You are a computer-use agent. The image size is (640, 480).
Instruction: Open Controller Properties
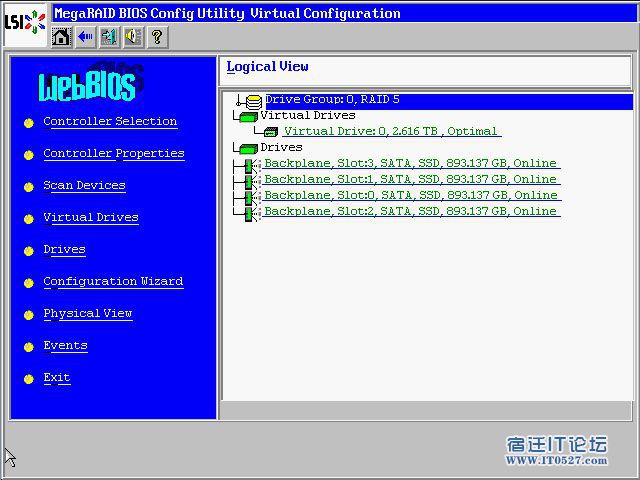coord(114,153)
